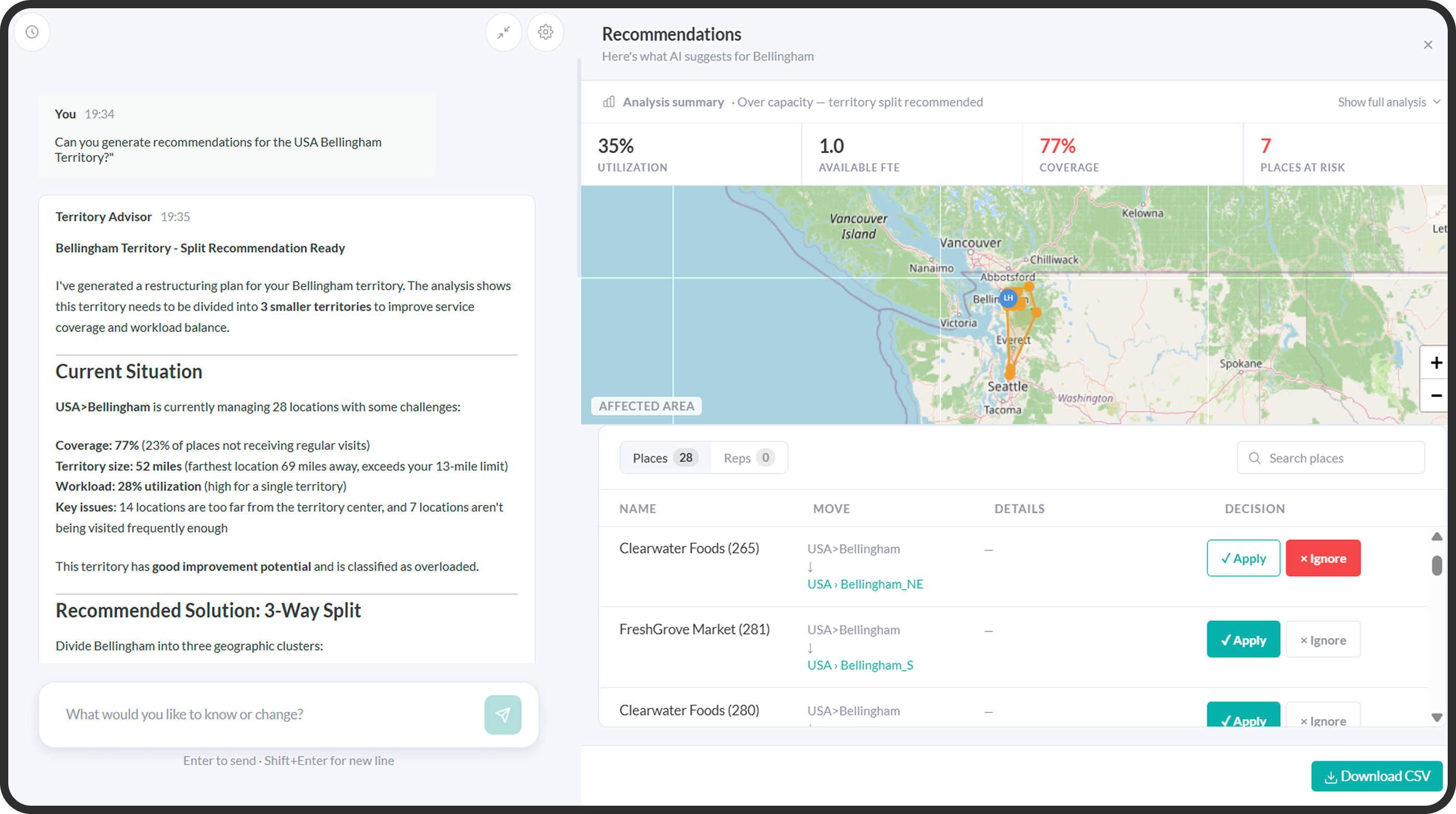
Task: Click the places list scrollbar down arrow
Action: 1436,718
